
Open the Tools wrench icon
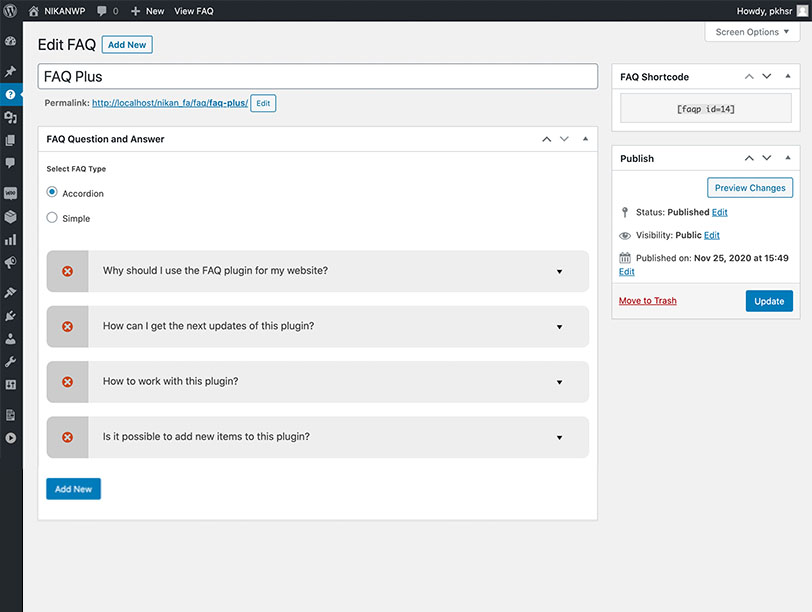coord(10,361)
